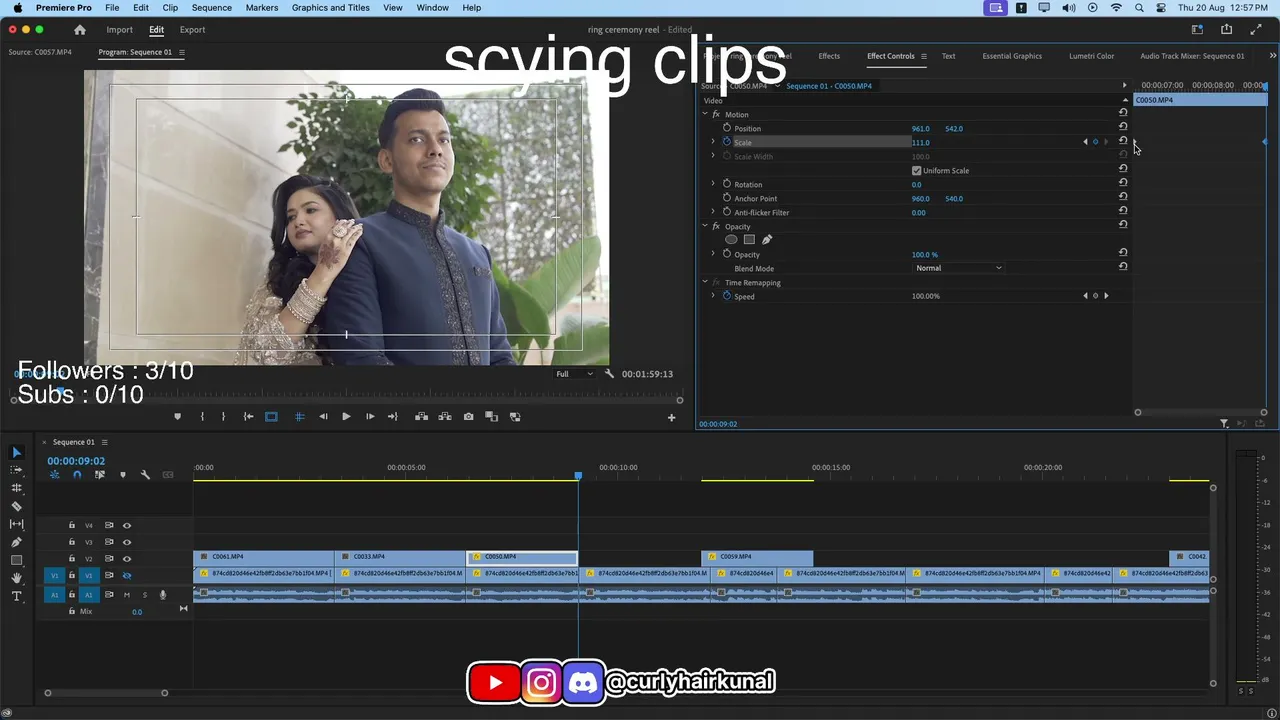Viewport: 1280px width, 720px height.
Task: Toggle V3 track output eye
Action: click(126, 542)
